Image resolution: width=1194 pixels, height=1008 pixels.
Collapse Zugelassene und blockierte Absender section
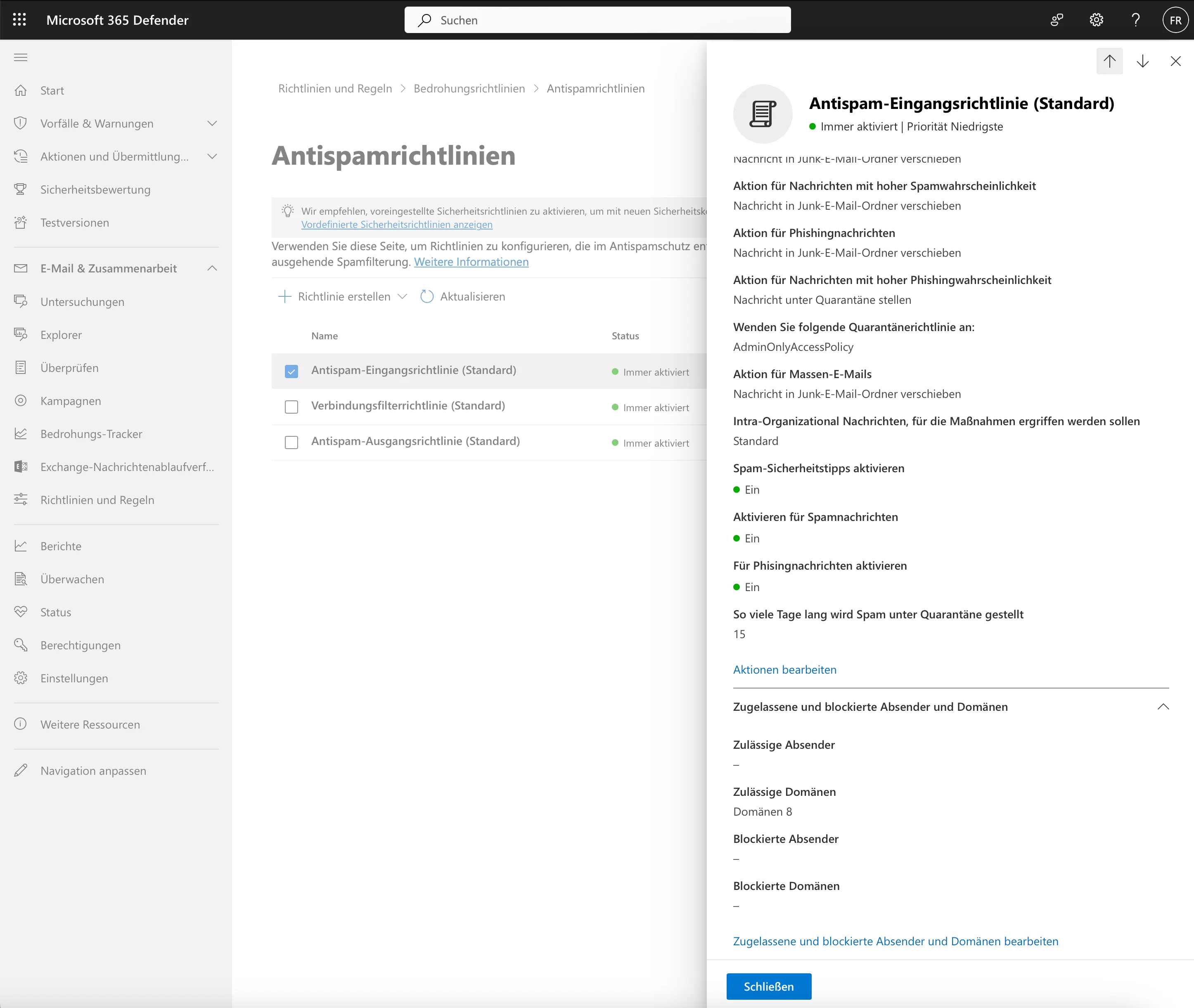tap(1163, 707)
